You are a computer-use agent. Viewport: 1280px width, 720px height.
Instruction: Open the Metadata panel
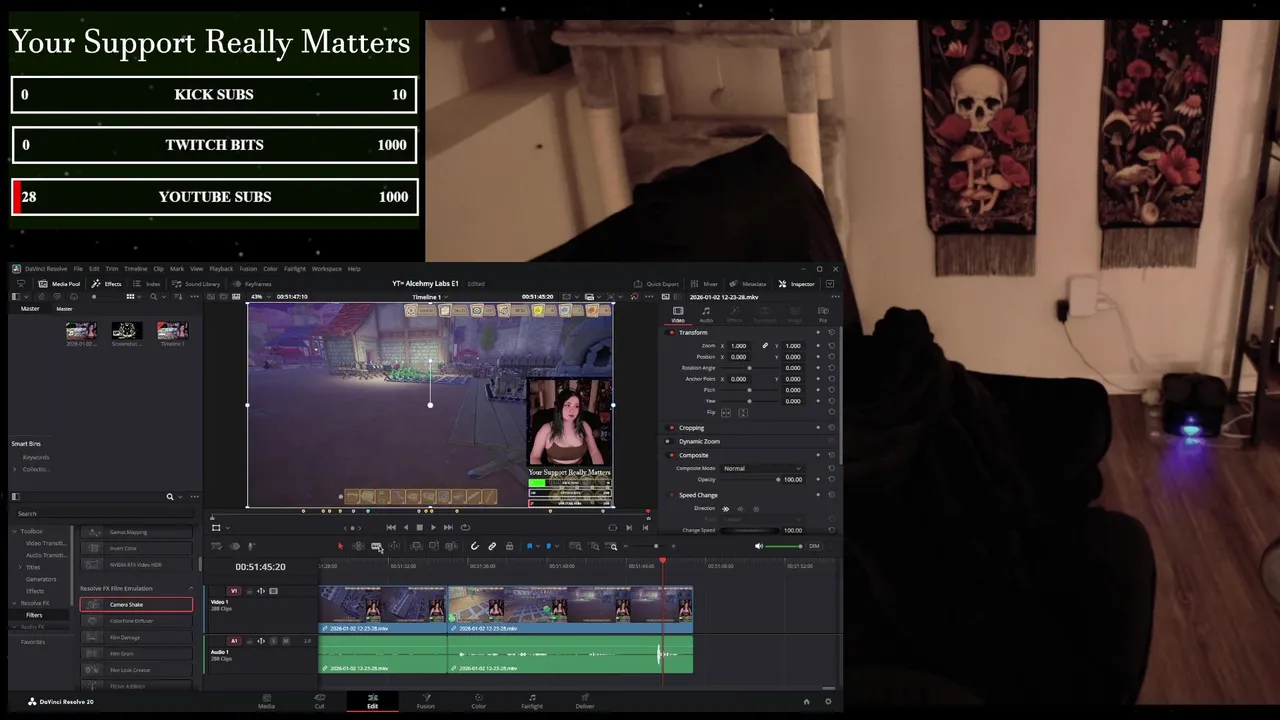point(748,284)
